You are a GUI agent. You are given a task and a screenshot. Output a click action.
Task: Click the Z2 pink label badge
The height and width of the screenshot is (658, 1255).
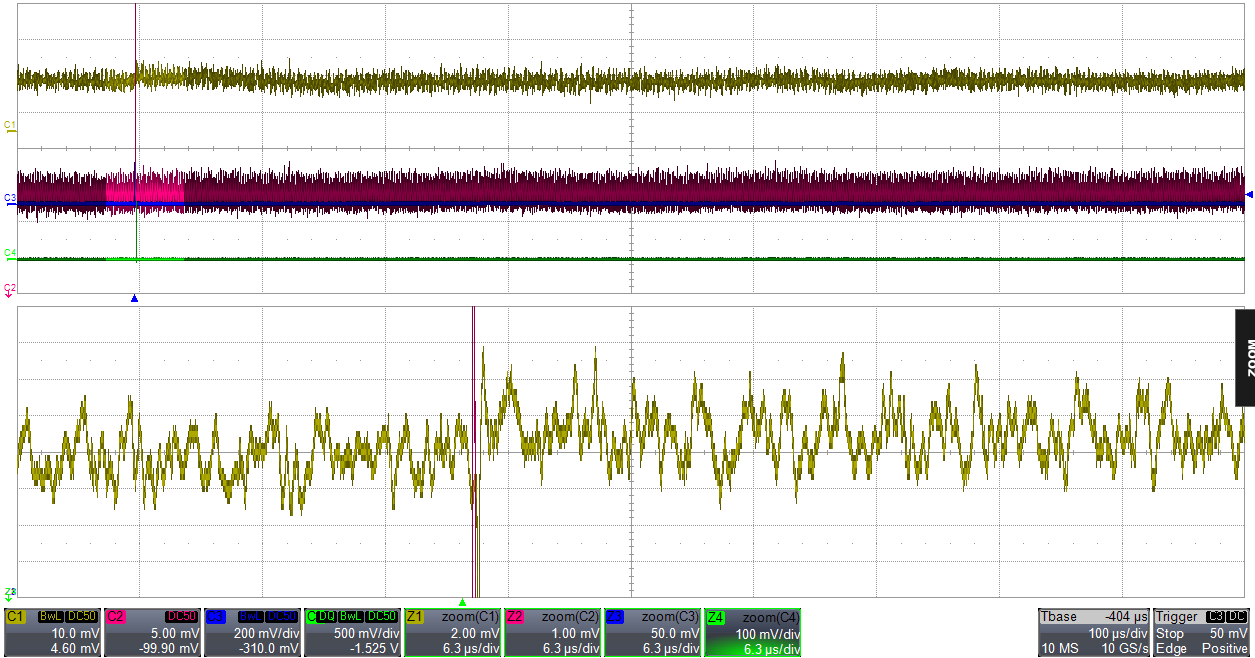[516, 617]
